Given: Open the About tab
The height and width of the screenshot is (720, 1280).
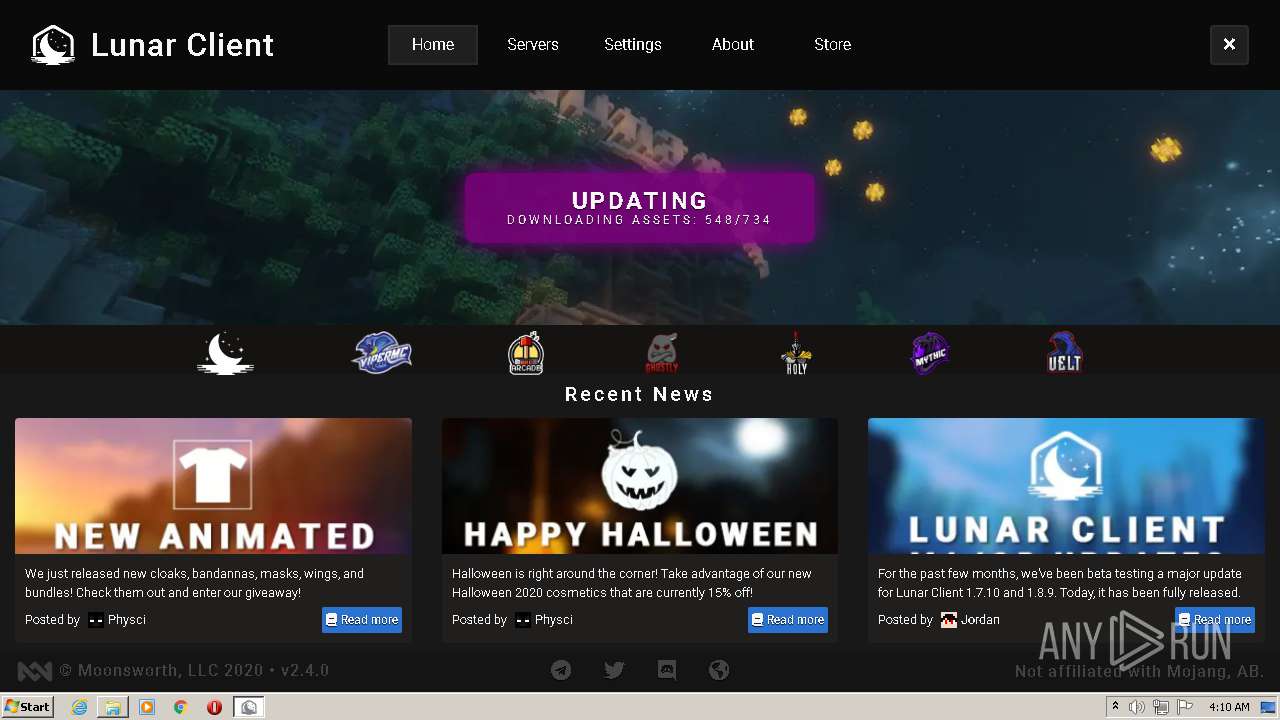Looking at the screenshot, I should click(733, 45).
